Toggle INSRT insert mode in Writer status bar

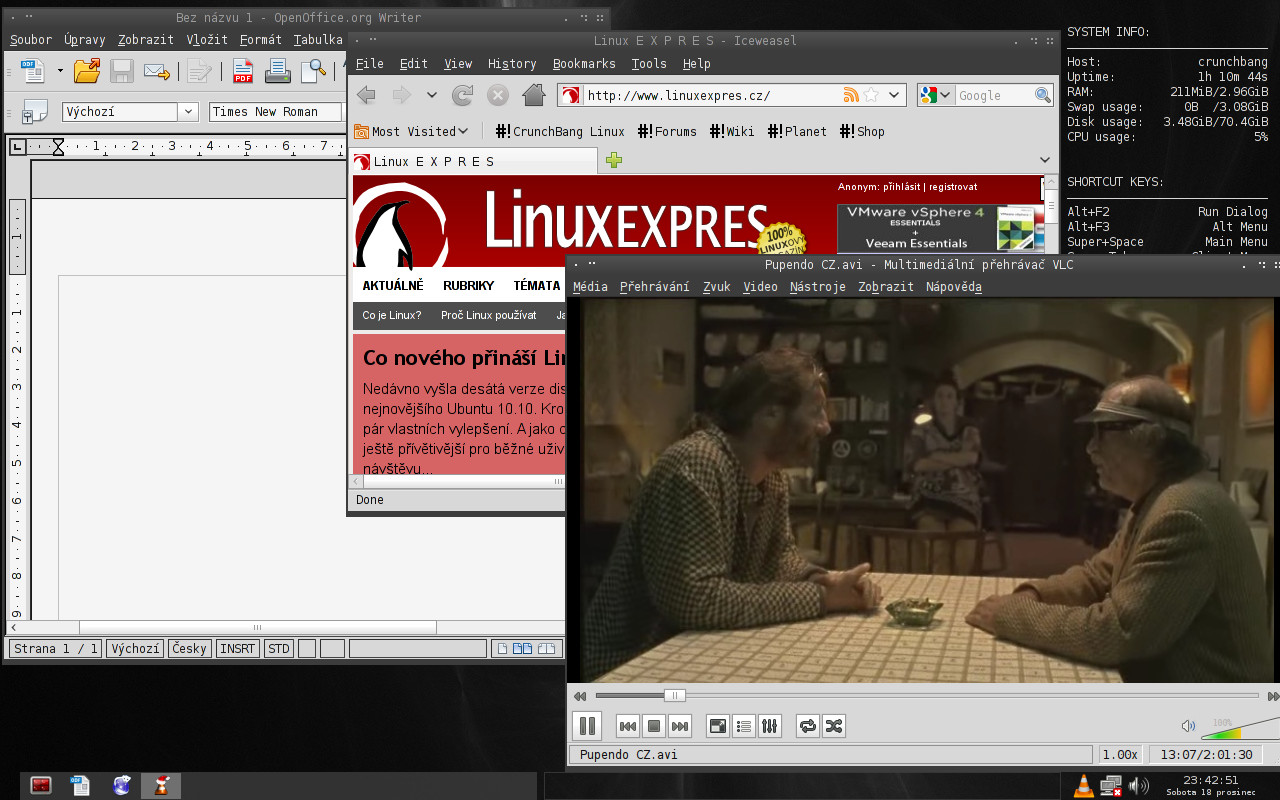(x=238, y=649)
